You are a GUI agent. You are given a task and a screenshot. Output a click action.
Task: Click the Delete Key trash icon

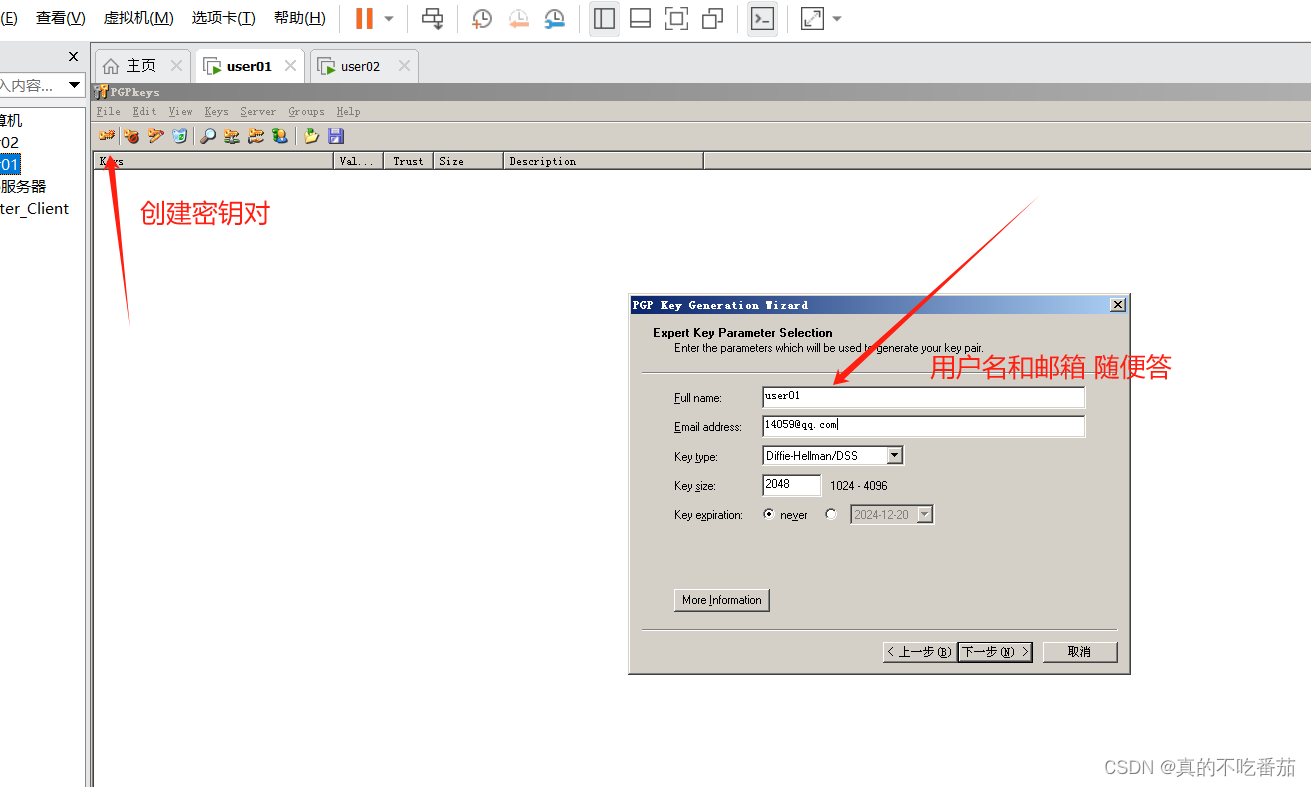(179, 136)
